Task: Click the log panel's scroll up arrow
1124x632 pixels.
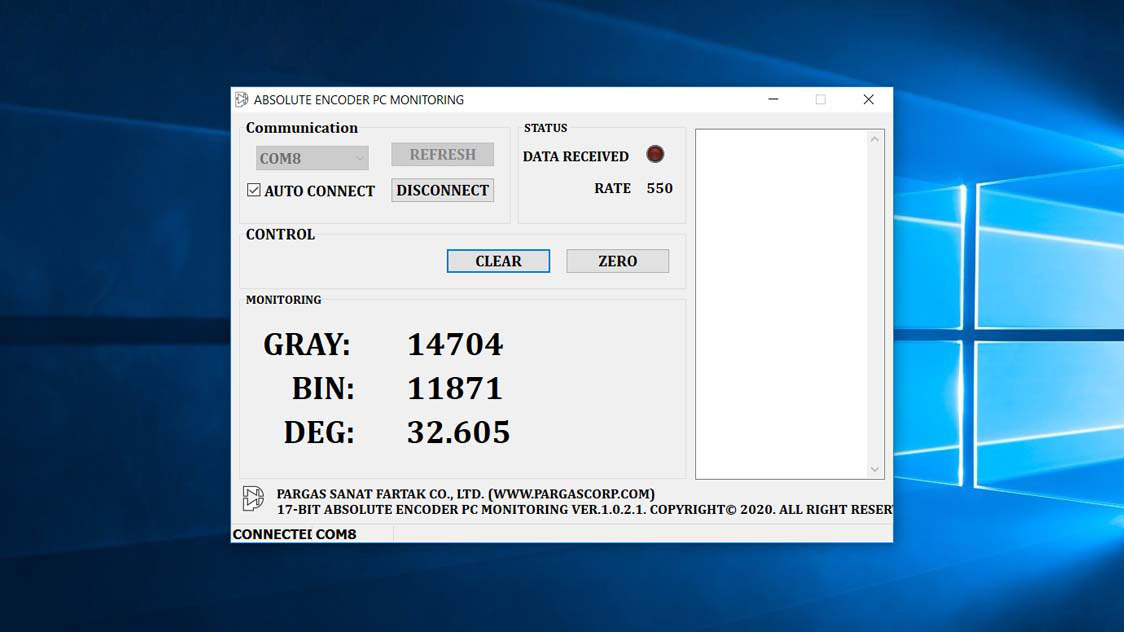Action: (x=875, y=140)
